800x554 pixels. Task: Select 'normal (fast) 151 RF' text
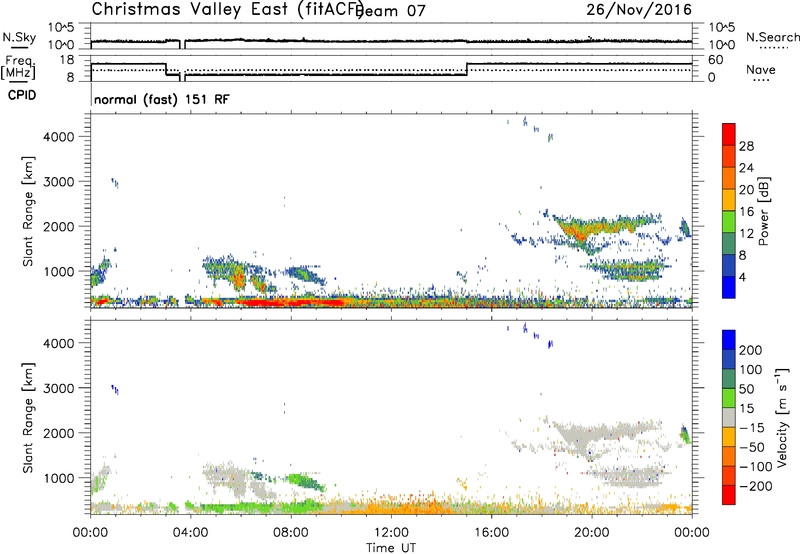pos(162,99)
